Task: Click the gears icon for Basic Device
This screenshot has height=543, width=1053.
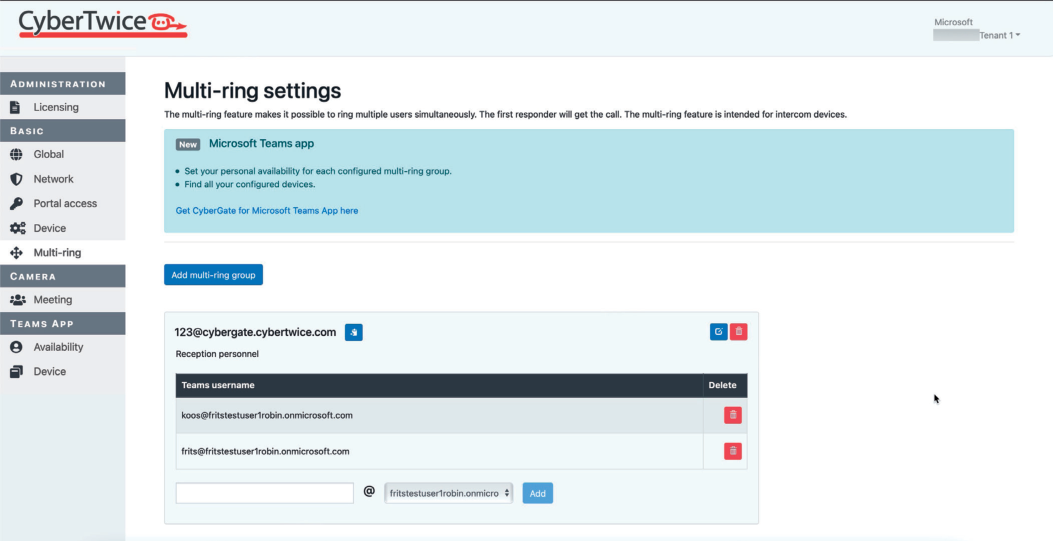Action: 17,228
